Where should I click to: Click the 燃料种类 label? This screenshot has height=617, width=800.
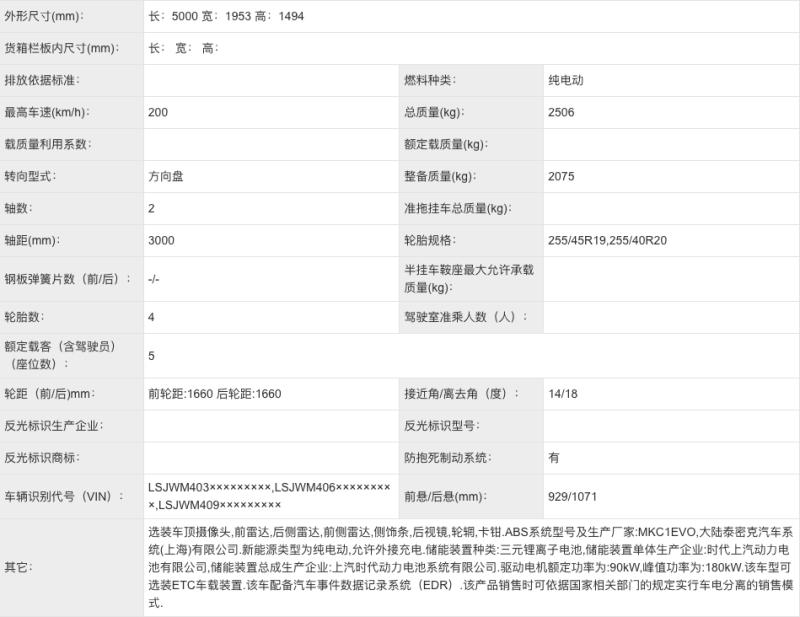click(x=430, y=80)
